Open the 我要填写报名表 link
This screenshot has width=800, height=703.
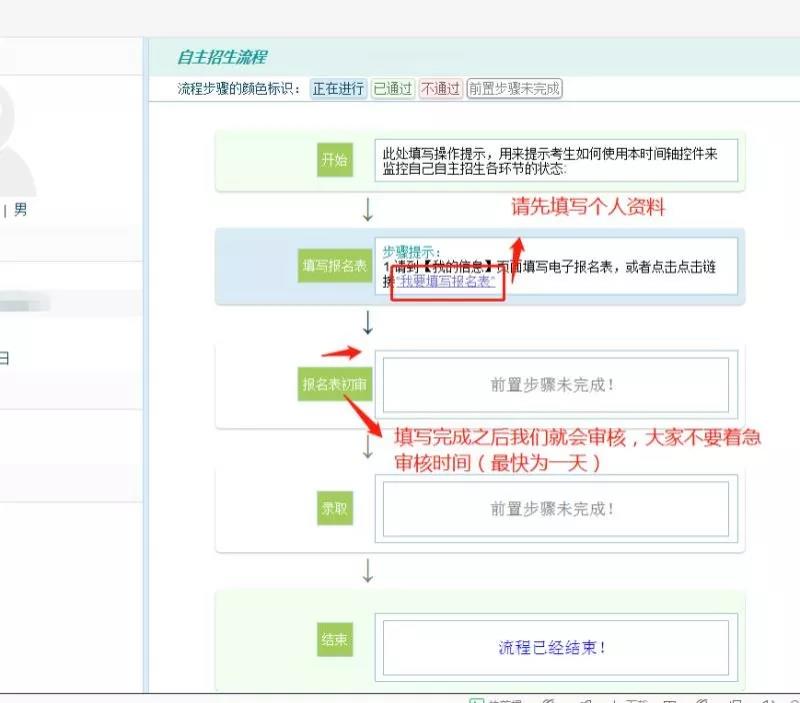446,282
